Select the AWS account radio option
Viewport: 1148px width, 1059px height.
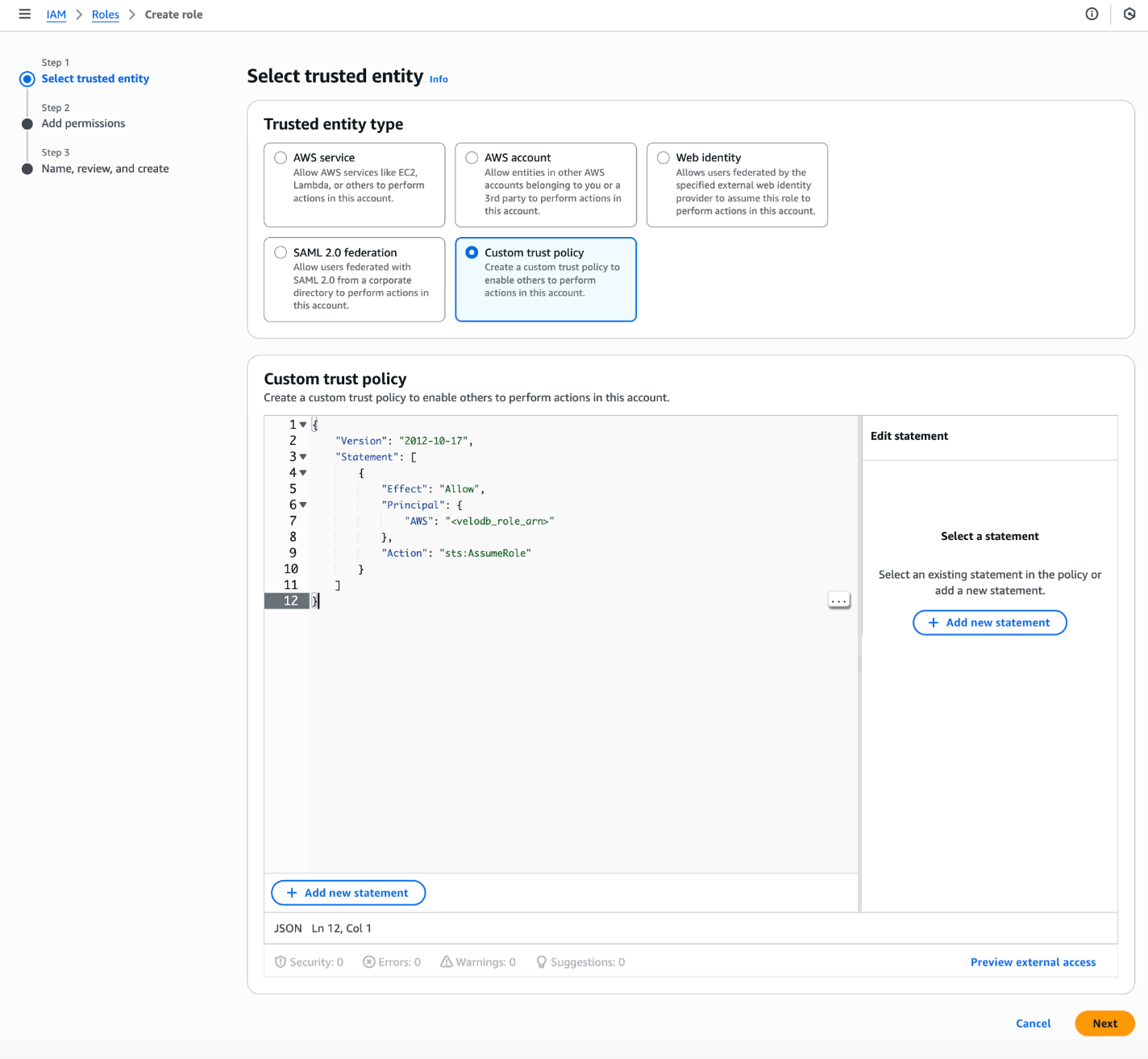pyautogui.click(x=472, y=158)
